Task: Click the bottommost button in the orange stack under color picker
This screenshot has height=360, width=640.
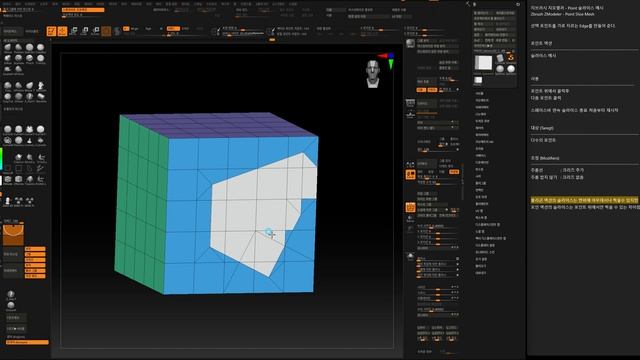Action: click(x=35, y=276)
